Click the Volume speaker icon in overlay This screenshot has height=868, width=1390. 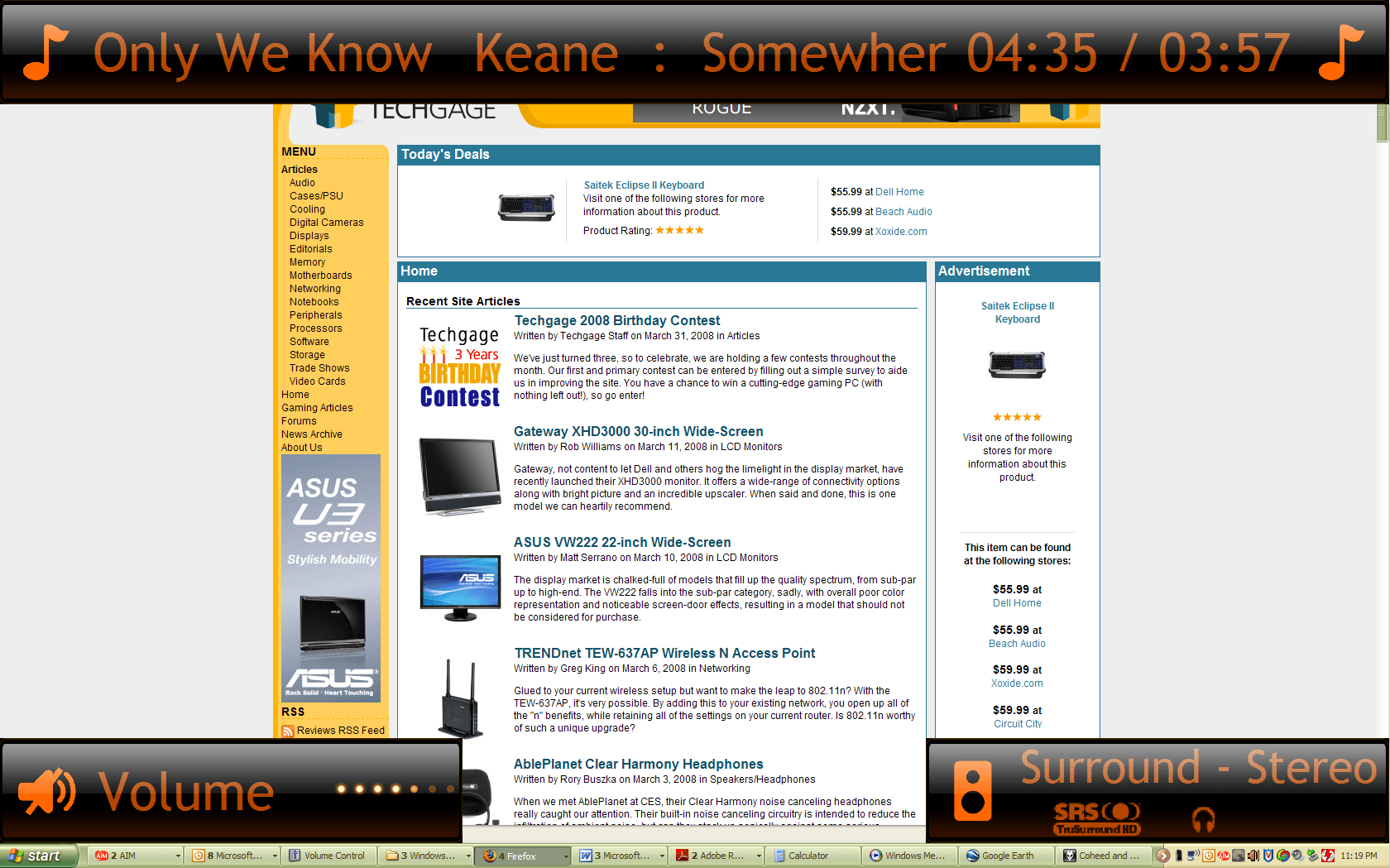point(46,792)
